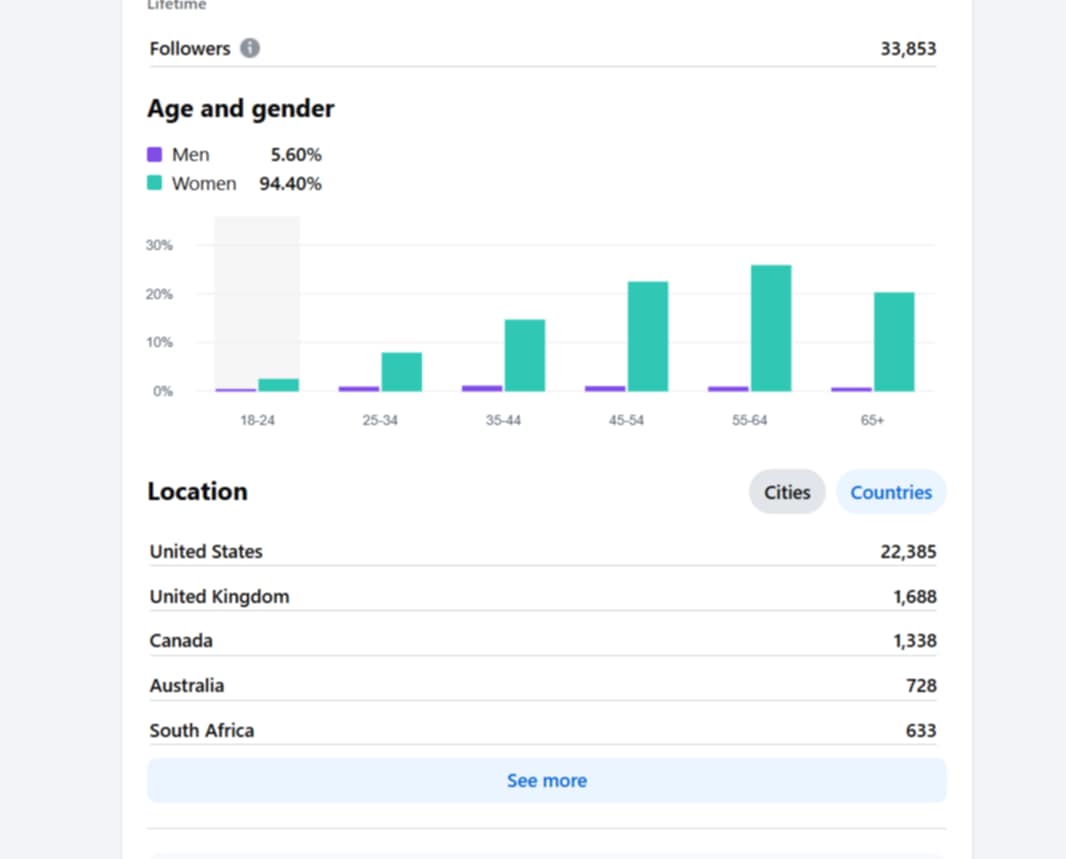This screenshot has width=1066, height=859.
Task: Click the 33,853 followers count
Action: (907, 48)
